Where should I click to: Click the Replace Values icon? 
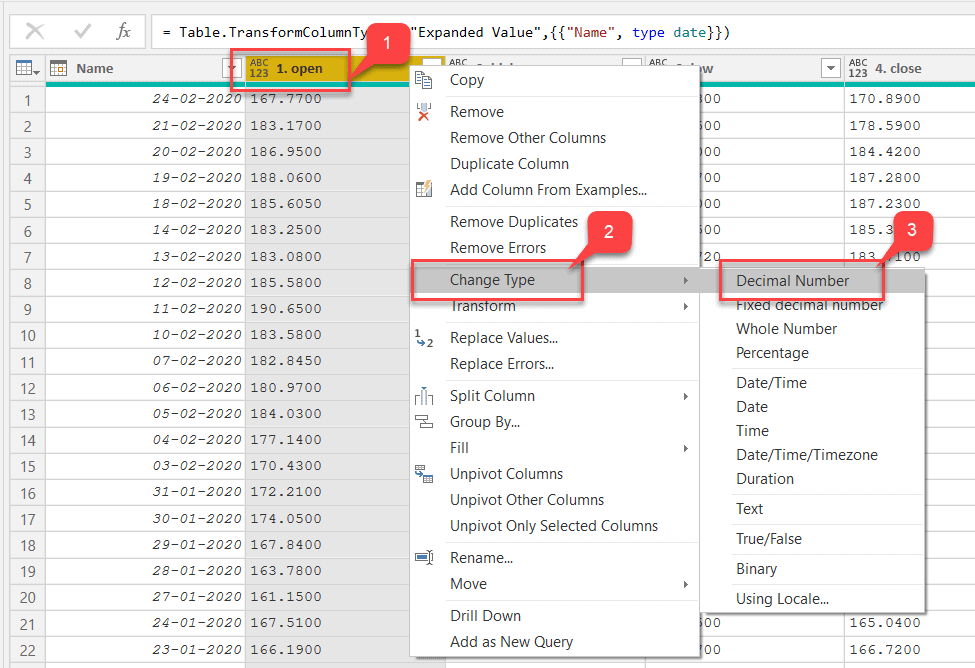point(423,338)
